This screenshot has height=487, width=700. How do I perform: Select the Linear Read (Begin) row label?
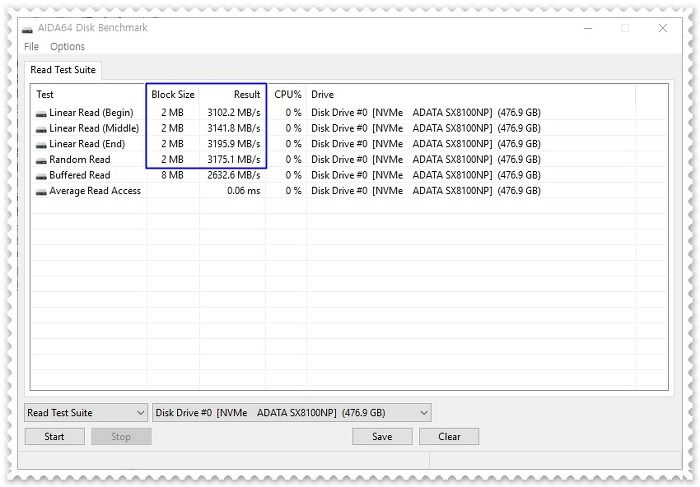pos(91,112)
